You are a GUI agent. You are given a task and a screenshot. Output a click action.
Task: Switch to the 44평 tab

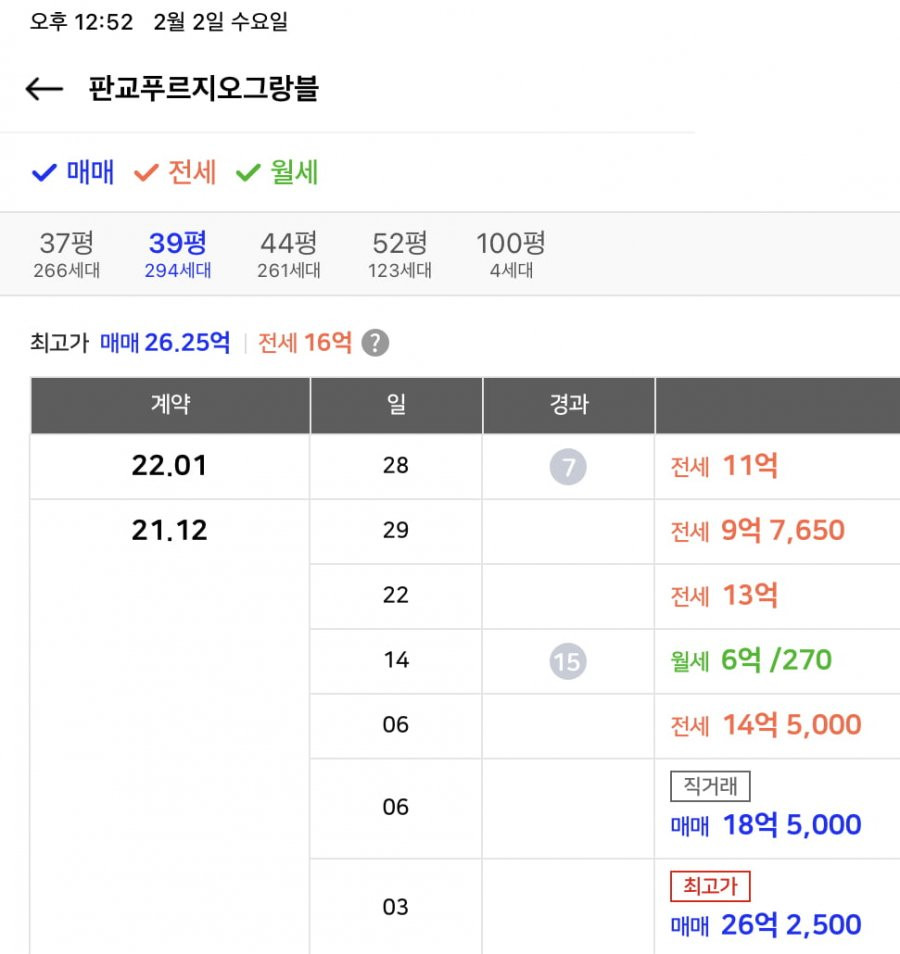click(x=288, y=254)
